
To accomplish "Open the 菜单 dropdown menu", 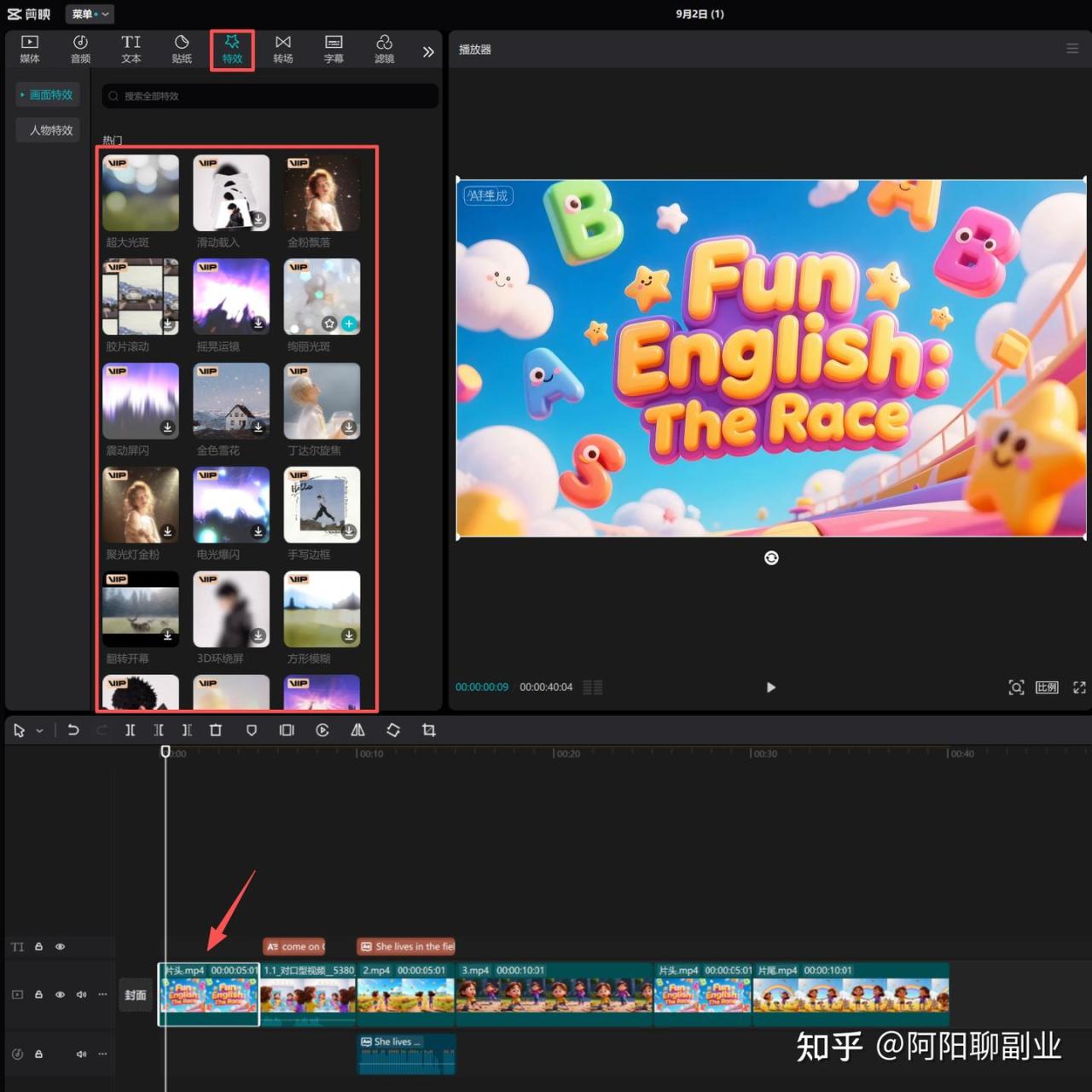I will [x=90, y=14].
